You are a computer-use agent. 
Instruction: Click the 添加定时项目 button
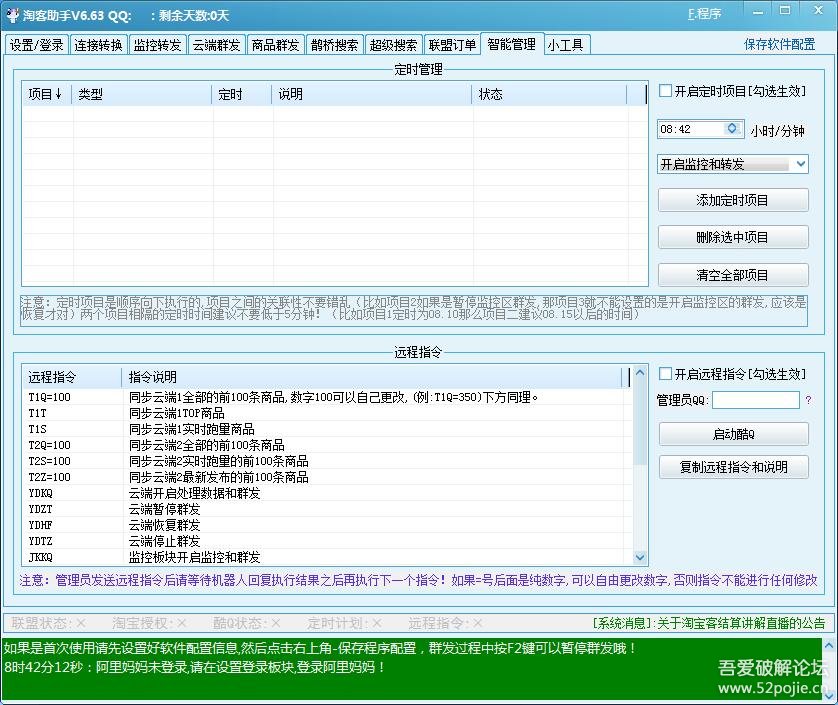point(733,200)
